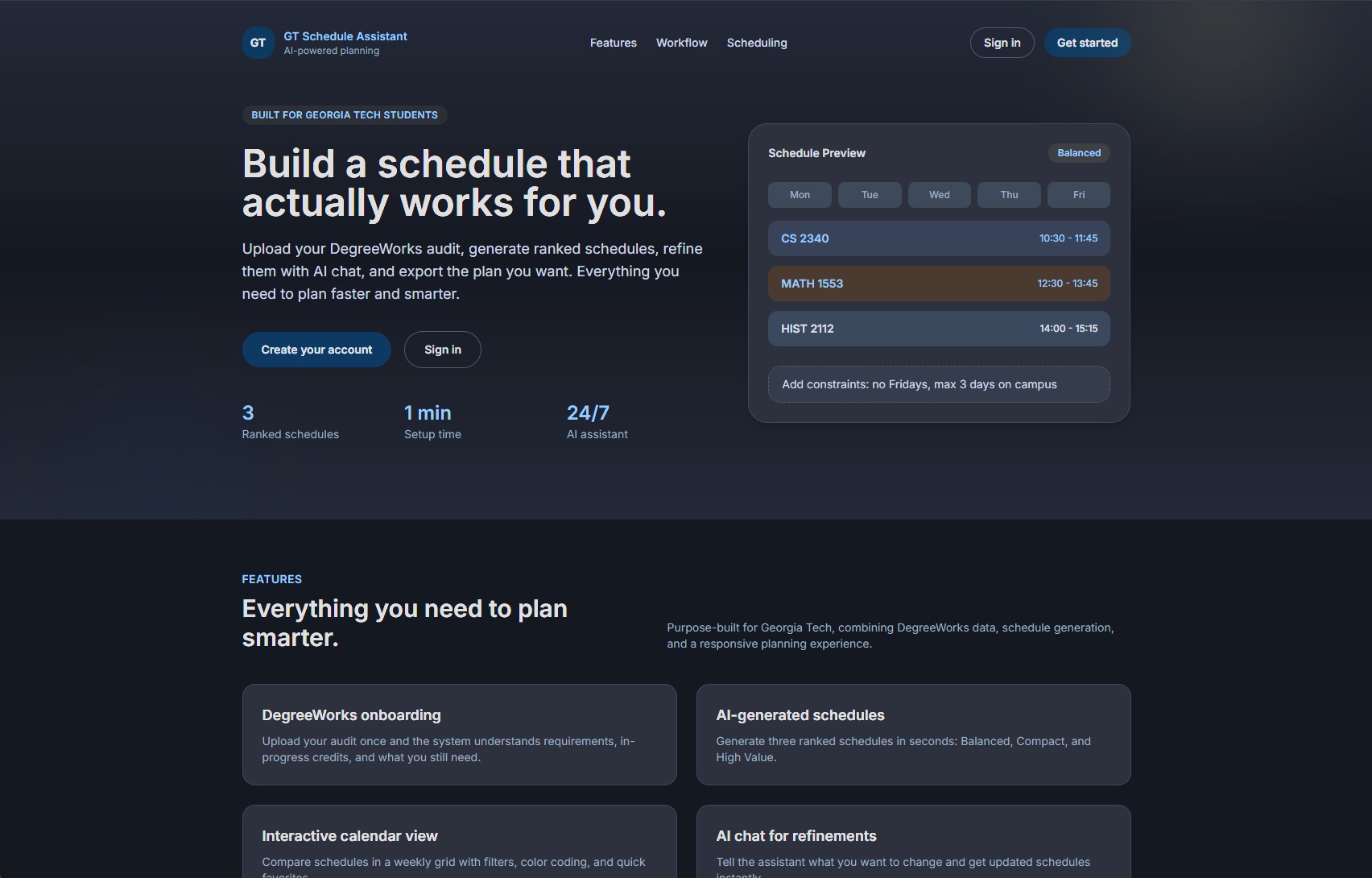Click the 10:30 - 11:45 time text

pos(1068,238)
